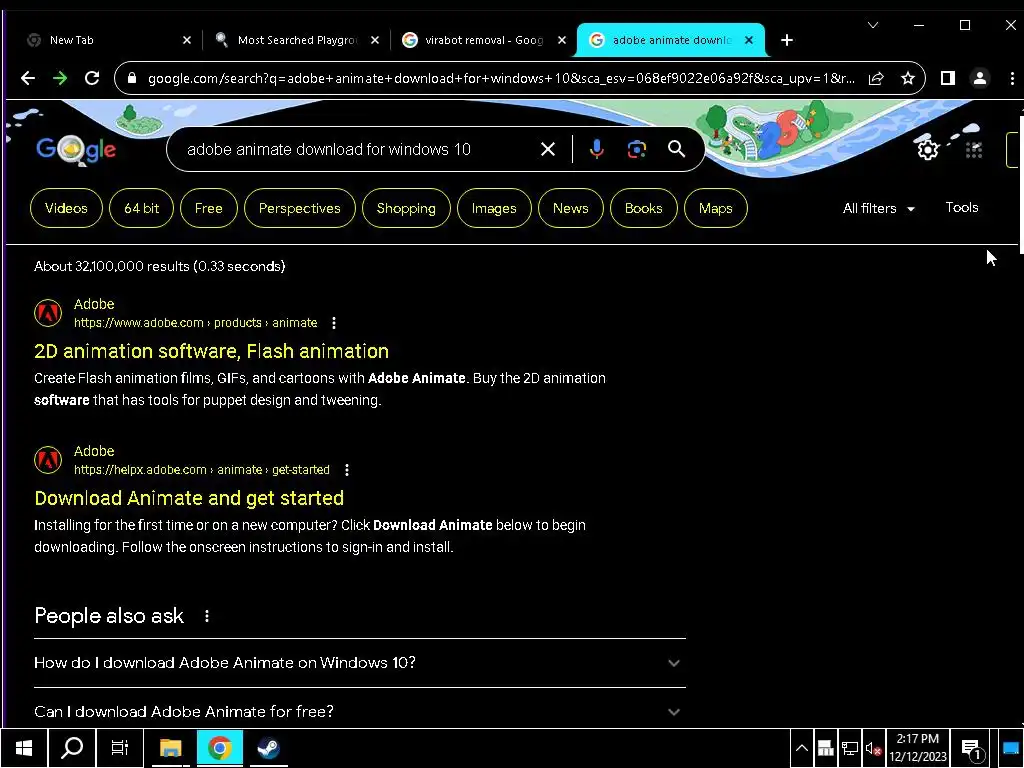Open the tab search chevron in title bar
Screen dimensions: 1024x768
tap(872, 25)
